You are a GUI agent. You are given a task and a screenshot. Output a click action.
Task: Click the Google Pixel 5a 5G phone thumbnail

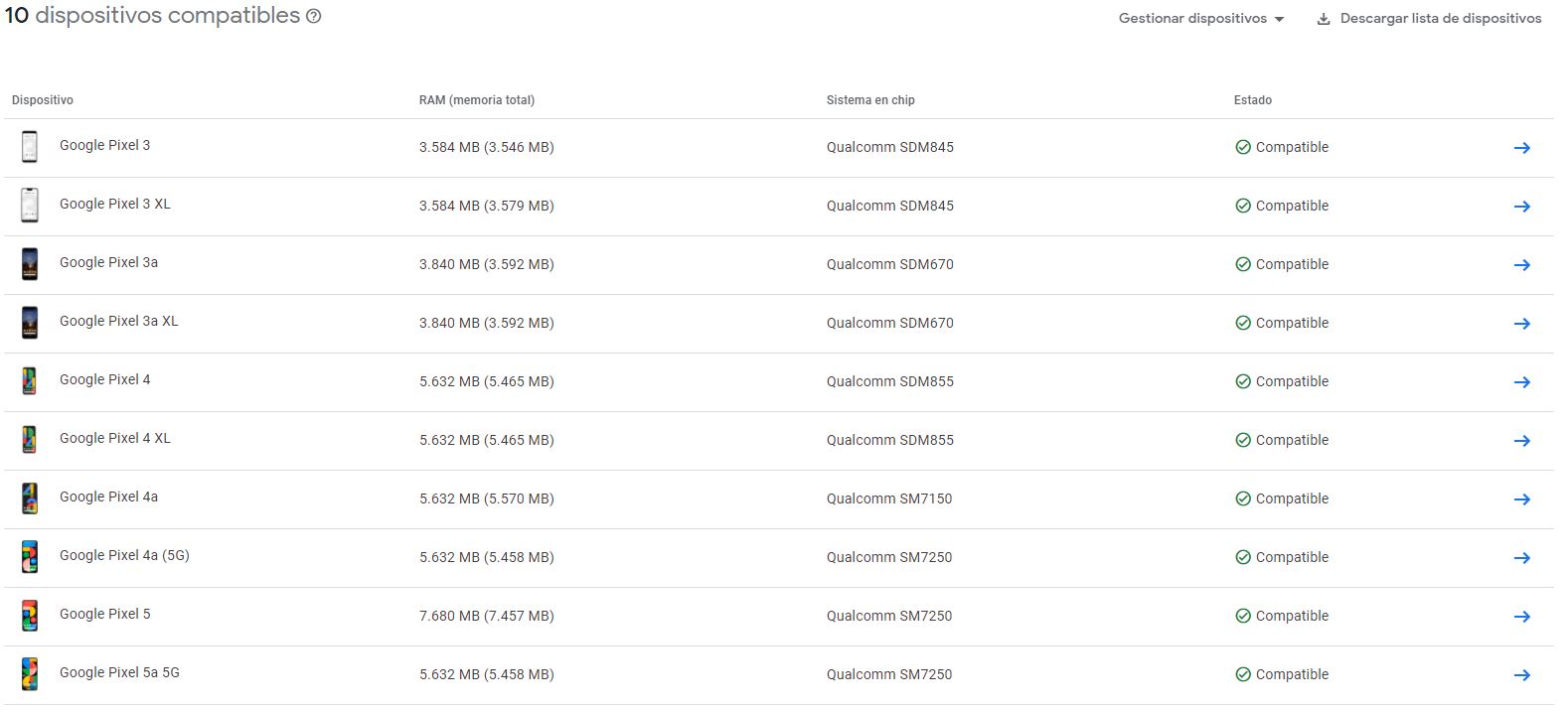[30, 674]
